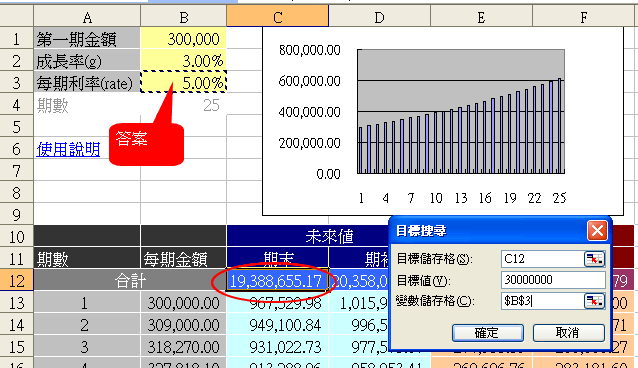The image size is (638, 368).
Task: Click the cell showing 25 periods
Action: click(x=184, y=105)
